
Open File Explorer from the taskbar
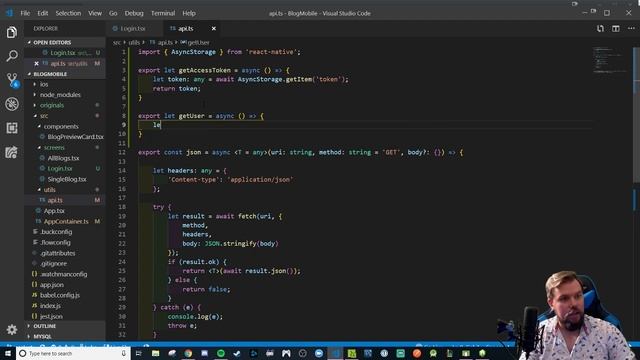(x=155, y=353)
